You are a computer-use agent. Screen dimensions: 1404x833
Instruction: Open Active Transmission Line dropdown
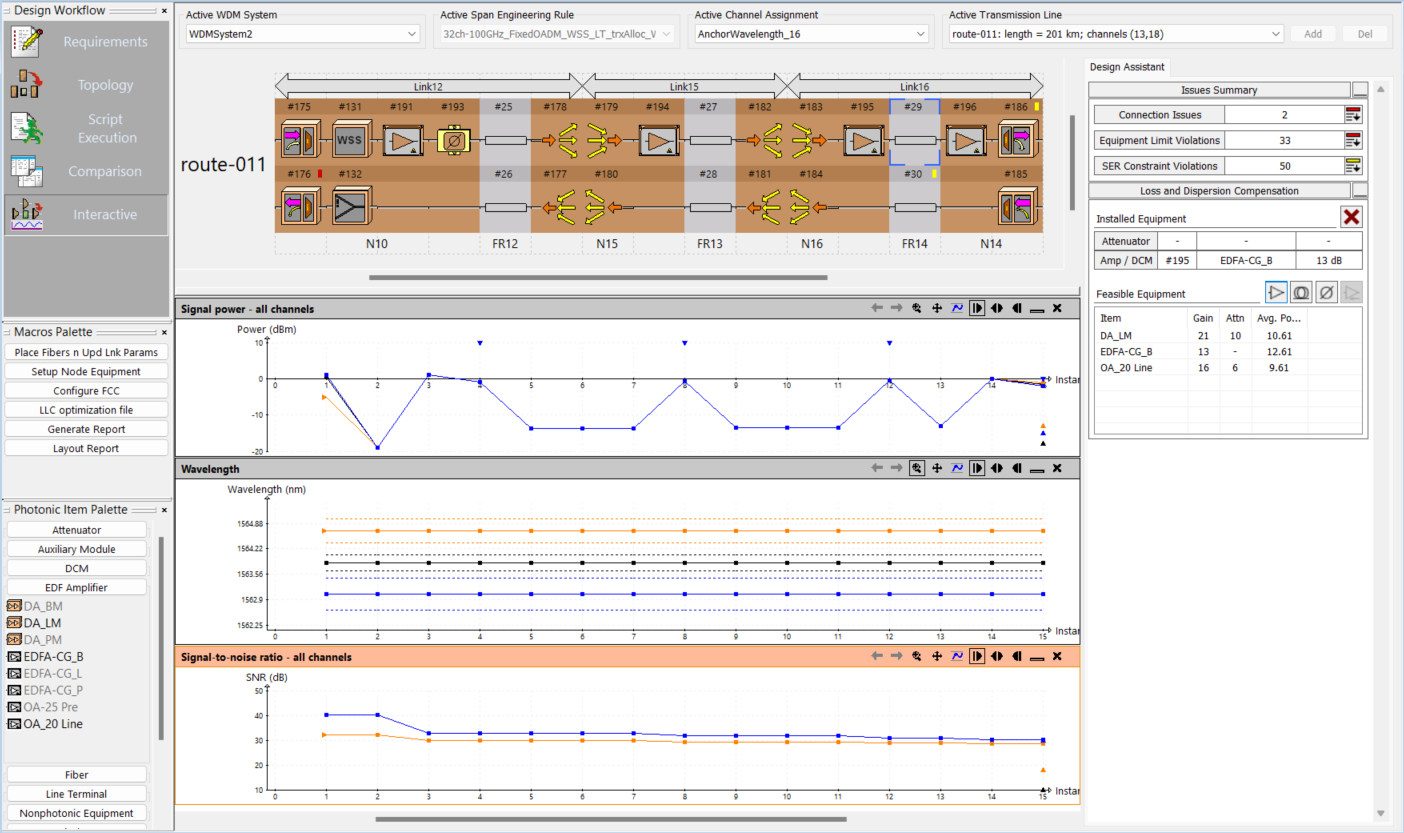click(x=1116, y=34)
